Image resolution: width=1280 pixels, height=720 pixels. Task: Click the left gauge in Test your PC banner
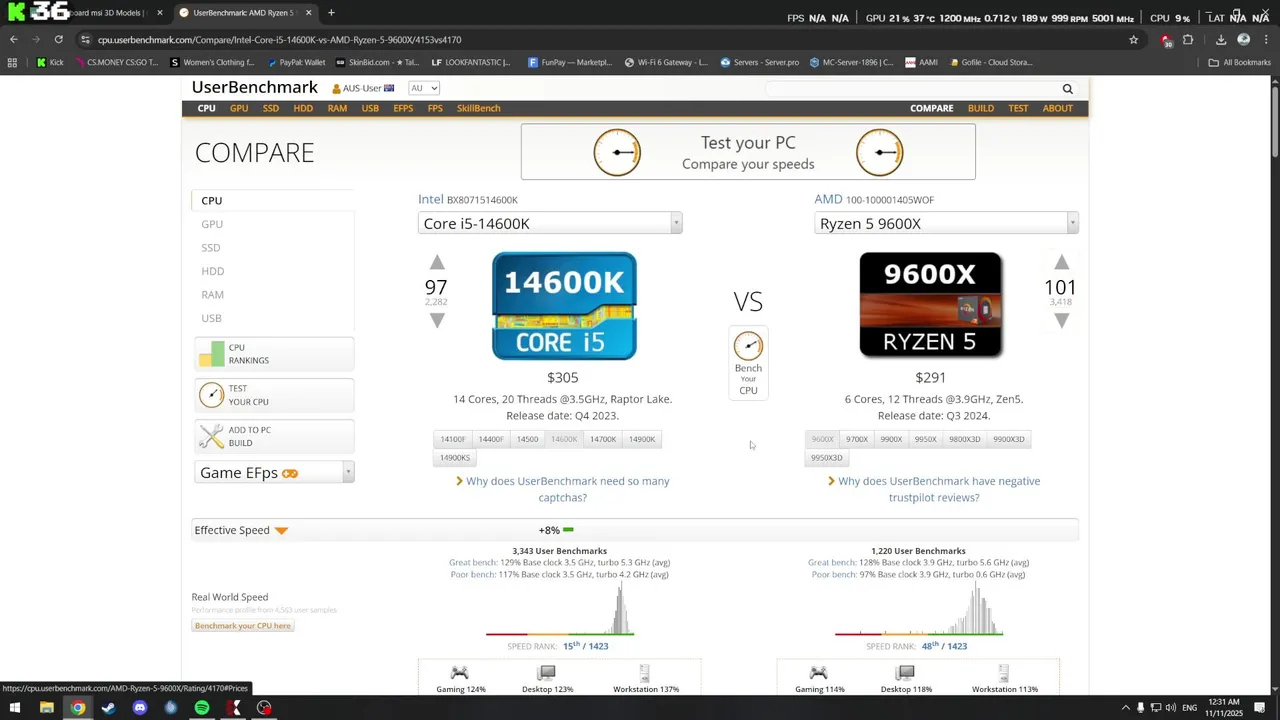617,153
